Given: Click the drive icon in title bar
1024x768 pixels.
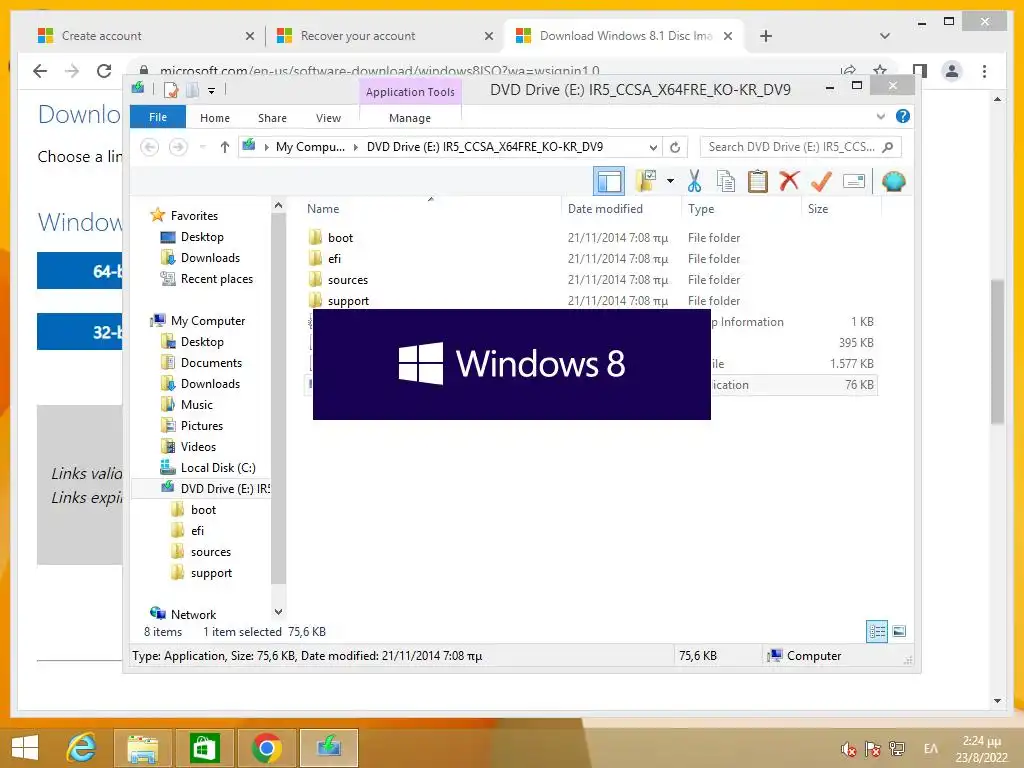Looking at the screenshot, I should coord(138,88).
